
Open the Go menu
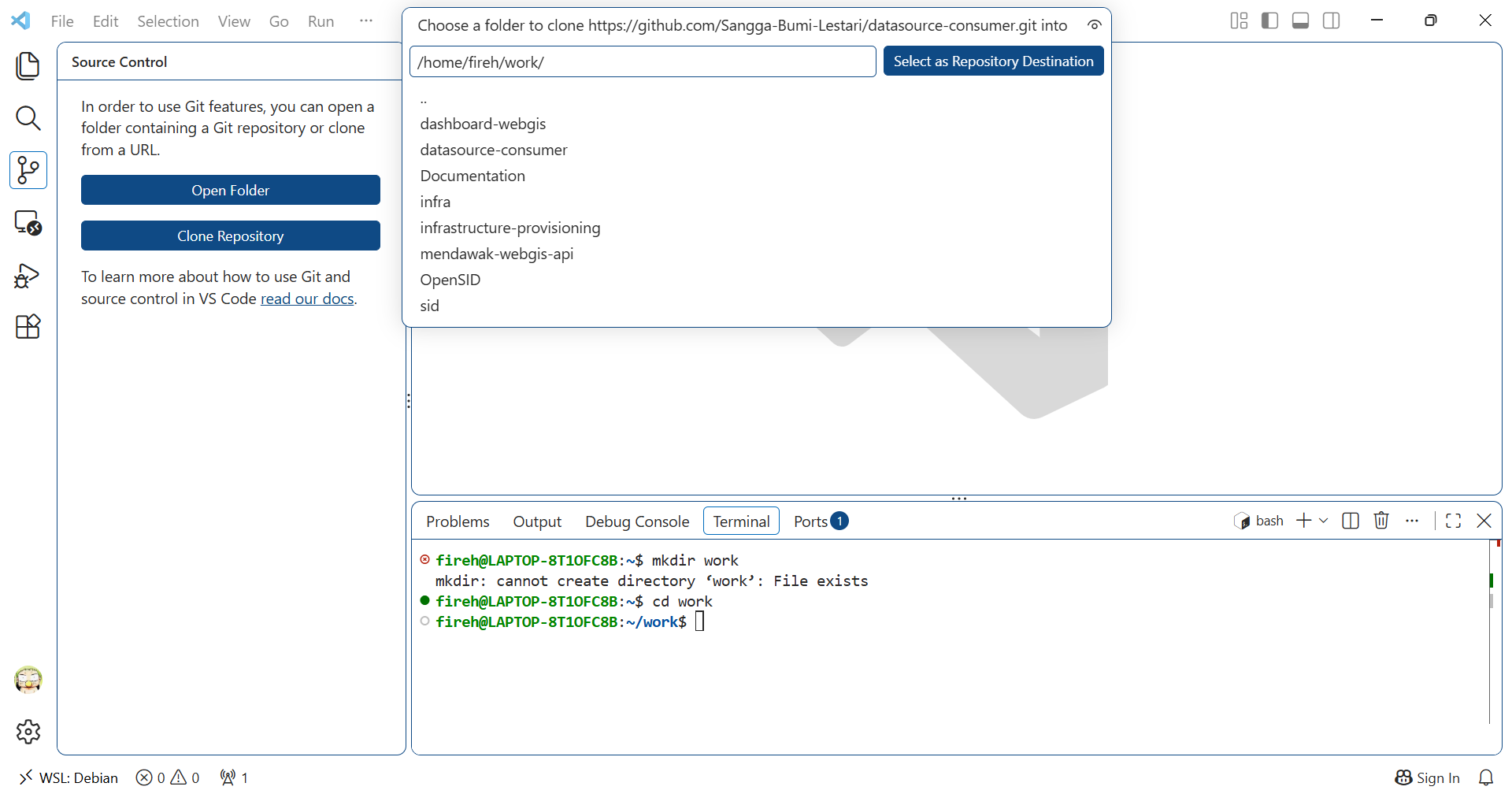point(279,21)
